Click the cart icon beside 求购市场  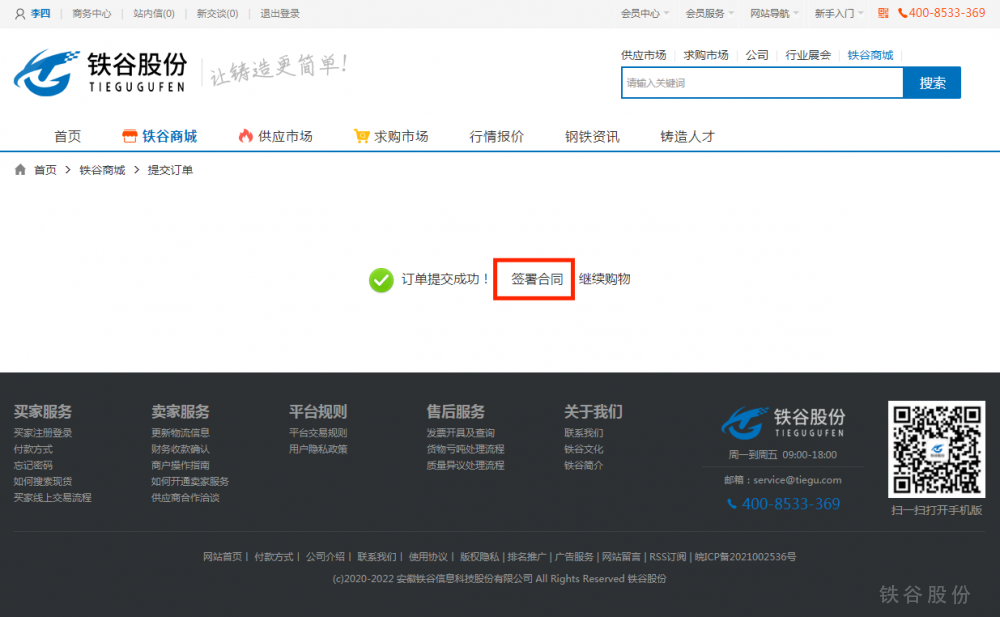(361, 136)
